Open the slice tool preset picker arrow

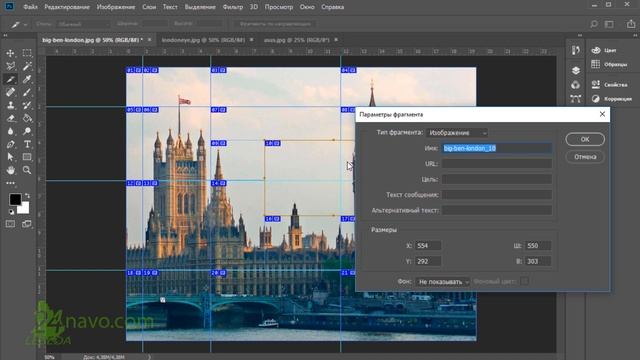[x=25, y=24]
